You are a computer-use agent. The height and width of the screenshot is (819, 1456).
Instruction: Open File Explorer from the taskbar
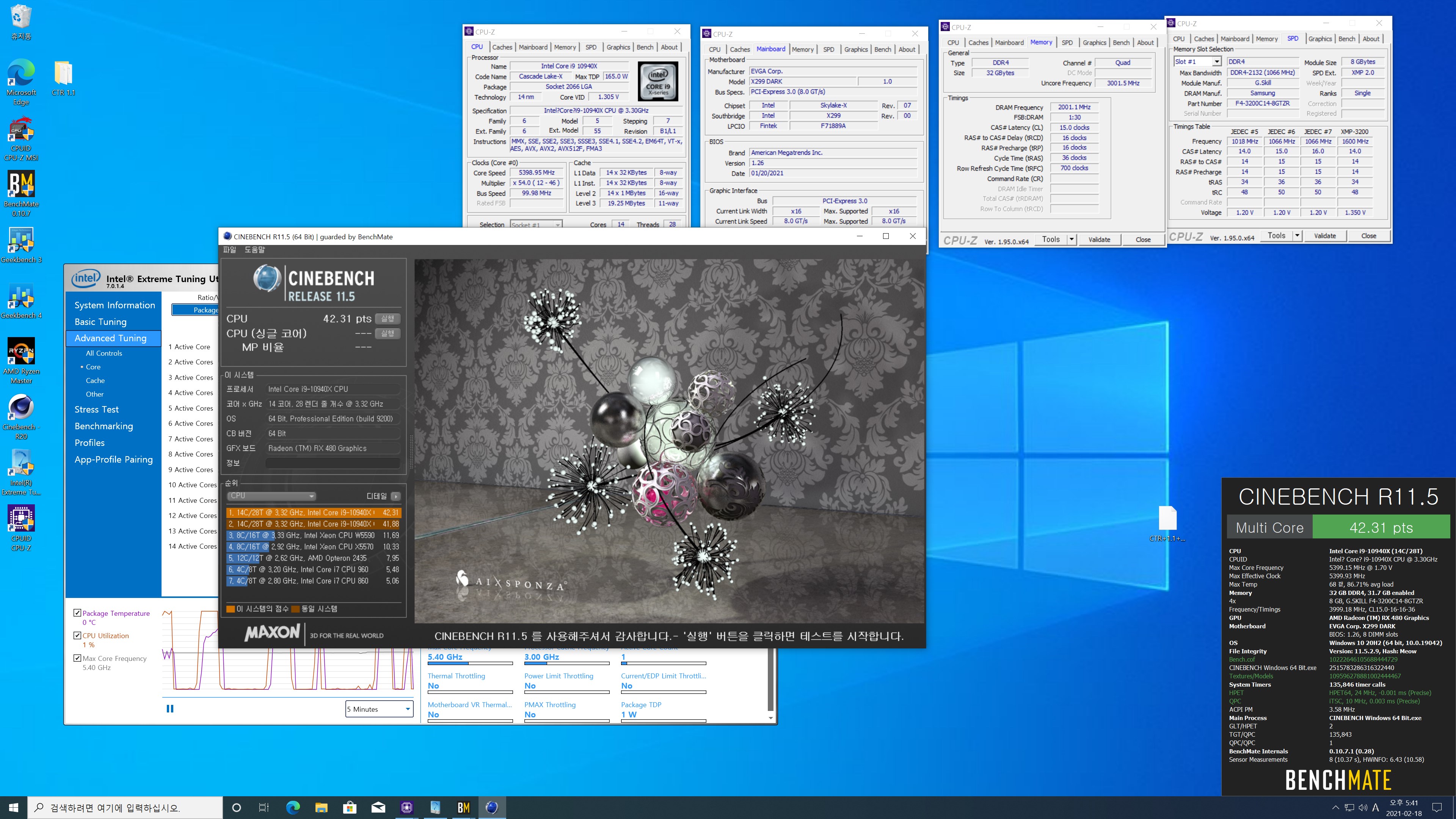[x=321, y=808]
